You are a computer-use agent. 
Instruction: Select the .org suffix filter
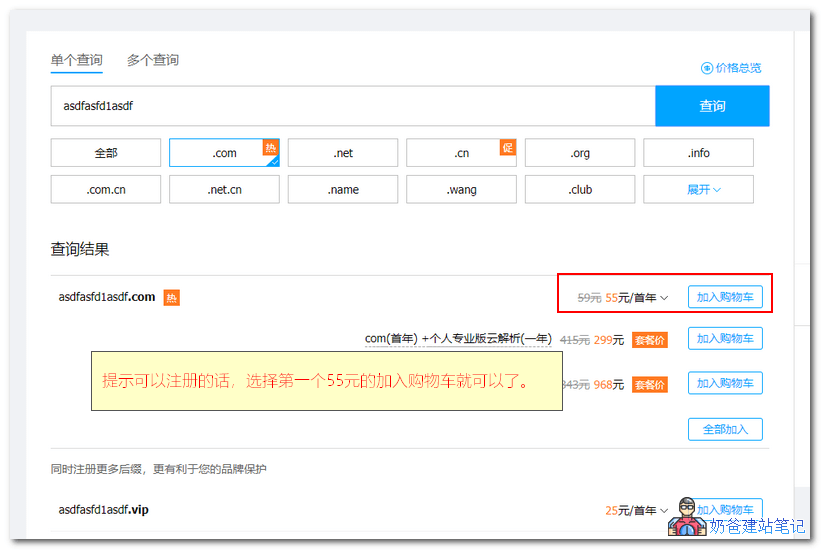(x=580, y=153)
